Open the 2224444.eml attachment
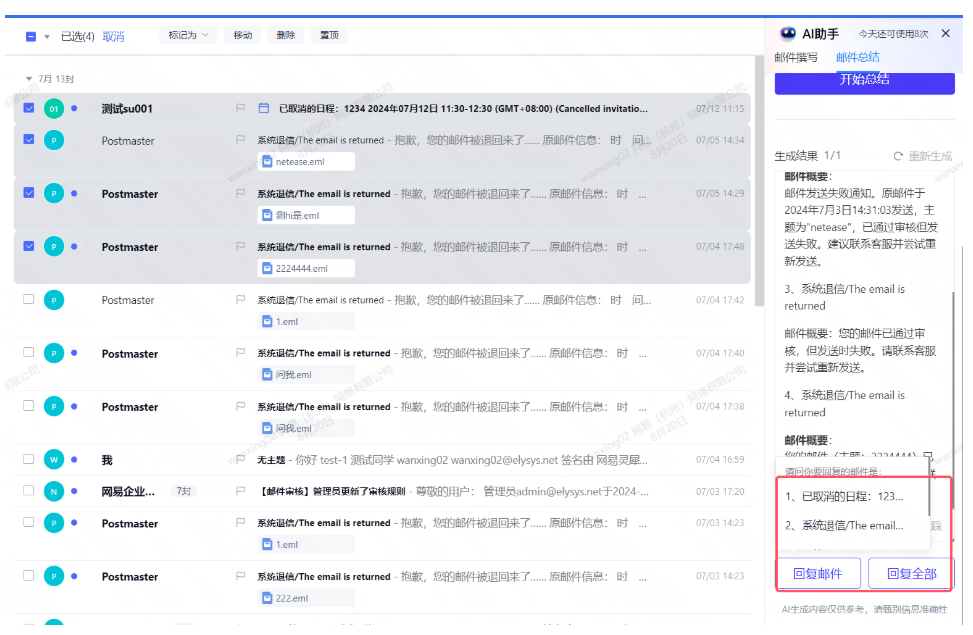The width and height of the screenshot is (973, 635). click(x=306, y=268)
